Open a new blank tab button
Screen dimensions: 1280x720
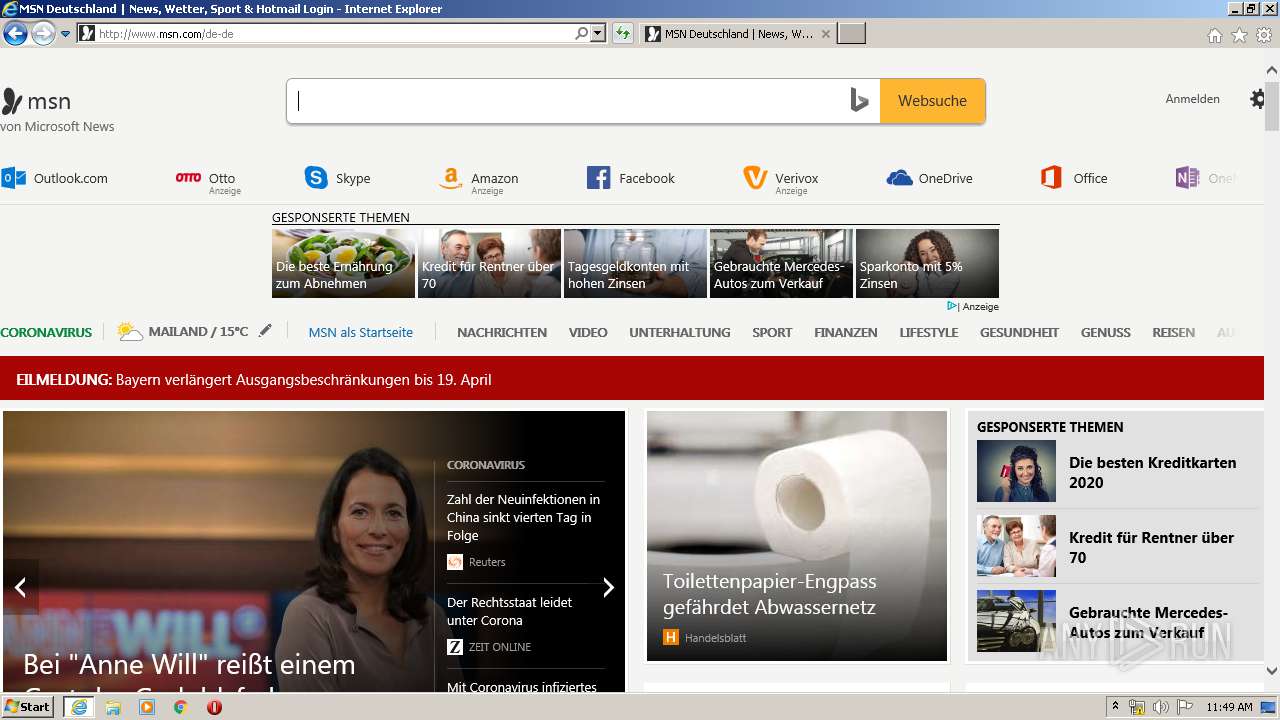[x=851, y=34]
